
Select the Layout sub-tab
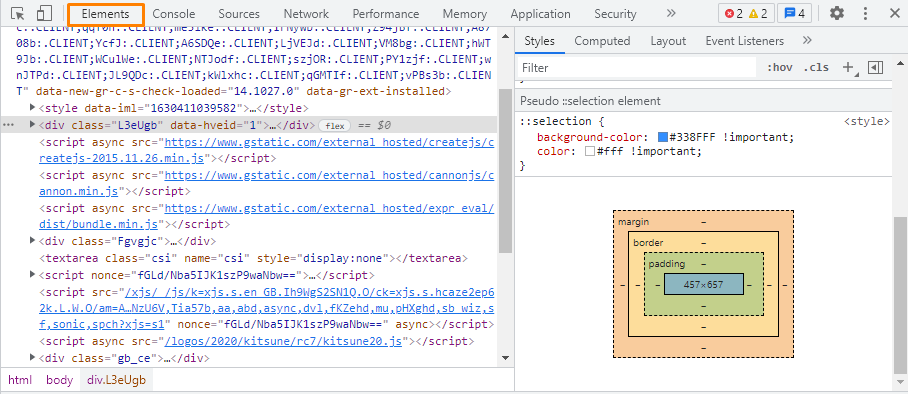(668, 41)
